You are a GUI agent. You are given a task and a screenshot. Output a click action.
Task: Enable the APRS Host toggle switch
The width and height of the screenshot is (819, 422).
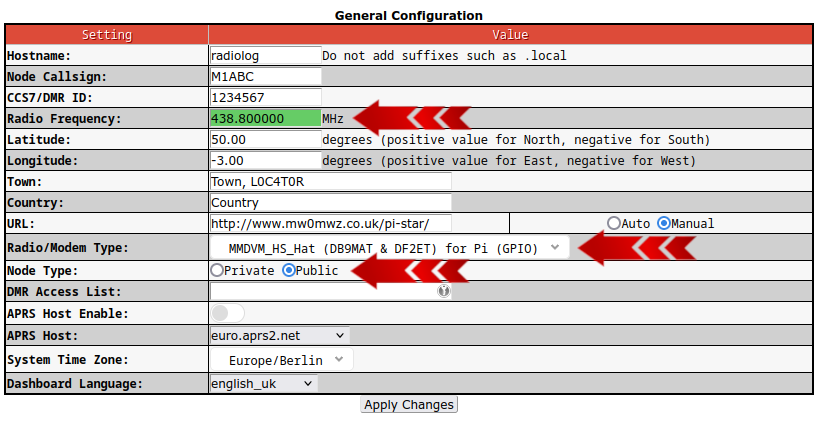tap(227, 314)
